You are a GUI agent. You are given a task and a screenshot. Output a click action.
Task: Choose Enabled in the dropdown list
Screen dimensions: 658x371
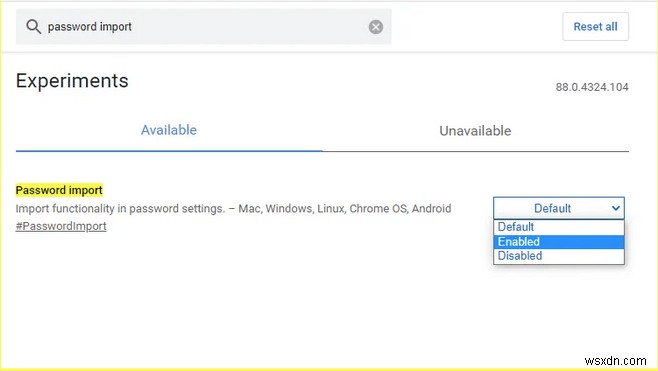tap(559, 242)
